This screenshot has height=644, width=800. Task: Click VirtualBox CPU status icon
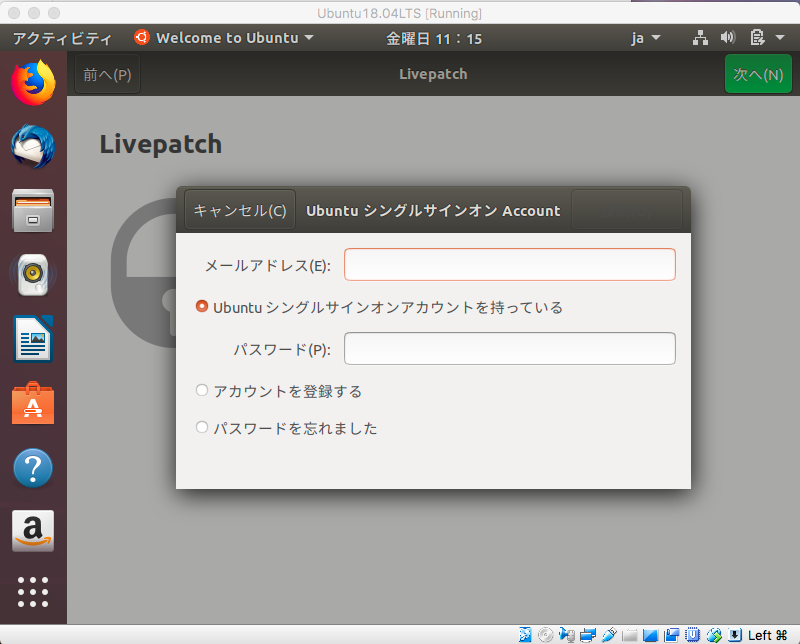point(692,635)
